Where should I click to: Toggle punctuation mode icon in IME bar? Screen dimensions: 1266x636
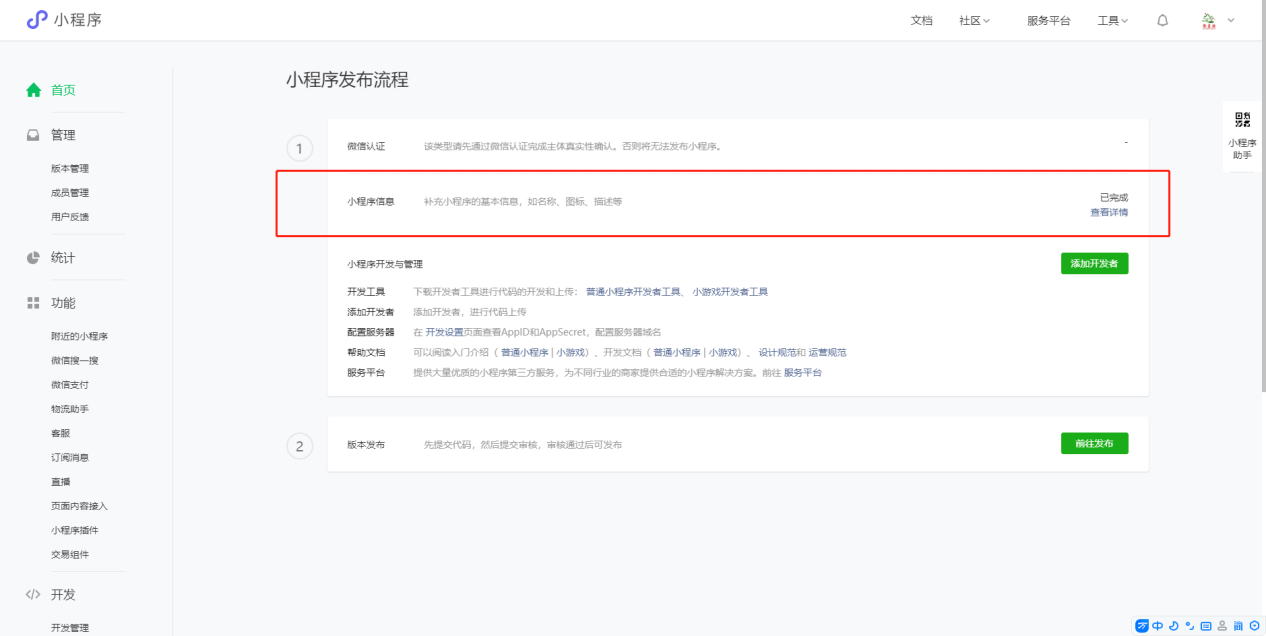click(x=1189, y=626)
